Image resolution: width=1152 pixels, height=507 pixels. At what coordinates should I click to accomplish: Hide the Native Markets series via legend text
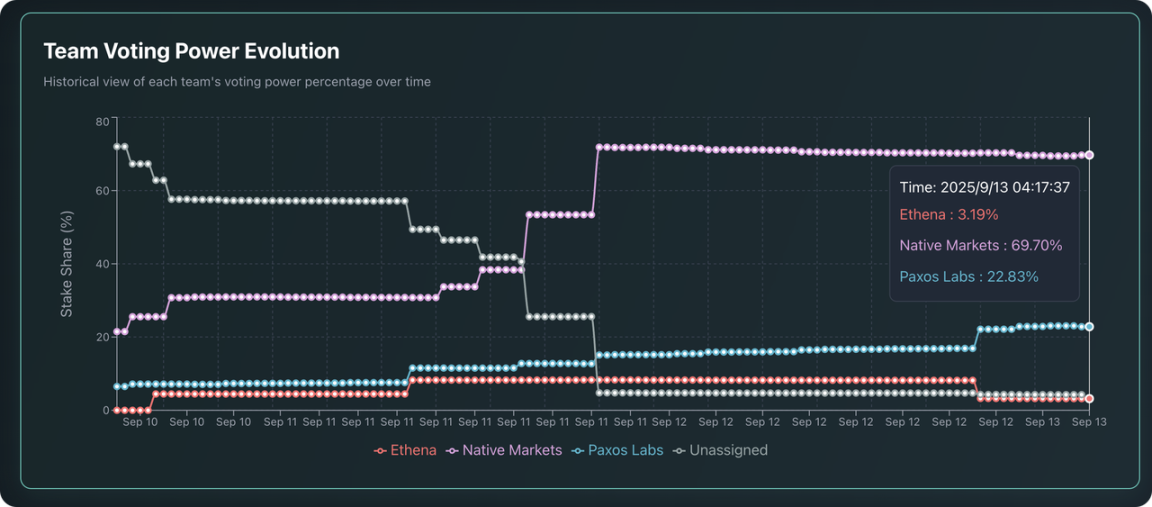[512, 451]
